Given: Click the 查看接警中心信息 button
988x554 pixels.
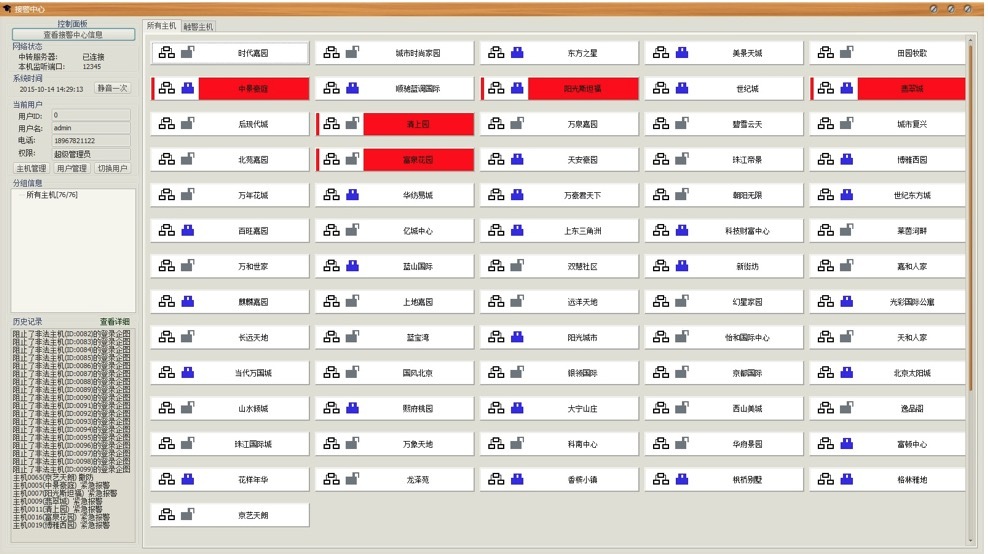Looking at the screenshot, I should 73,34.
